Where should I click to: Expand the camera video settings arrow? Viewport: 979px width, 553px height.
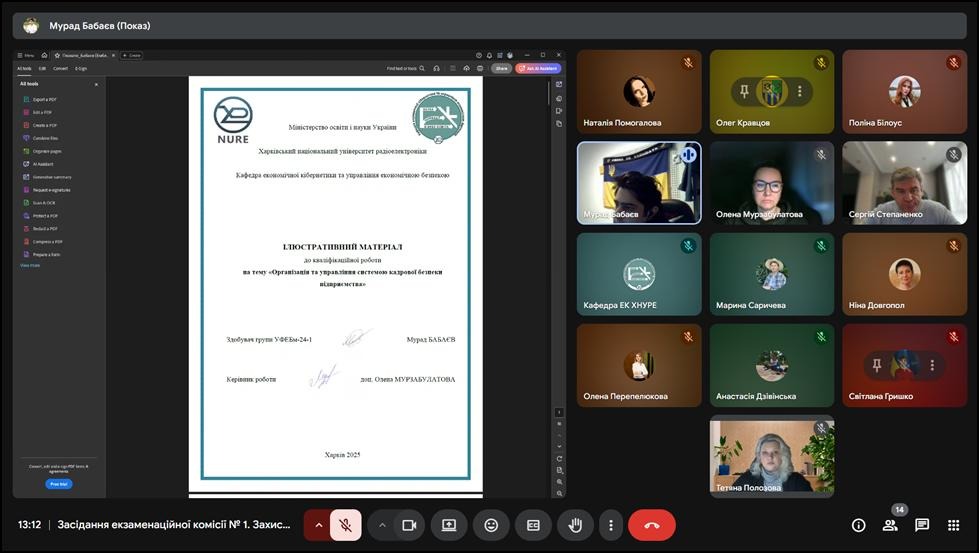[382, 525]
